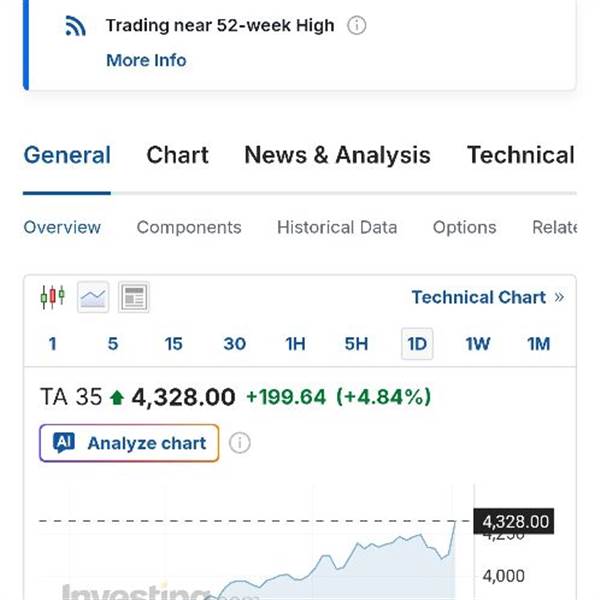Select the candlestick chart type icon
This screenshot has width=600, height=600.
(52, 296)
